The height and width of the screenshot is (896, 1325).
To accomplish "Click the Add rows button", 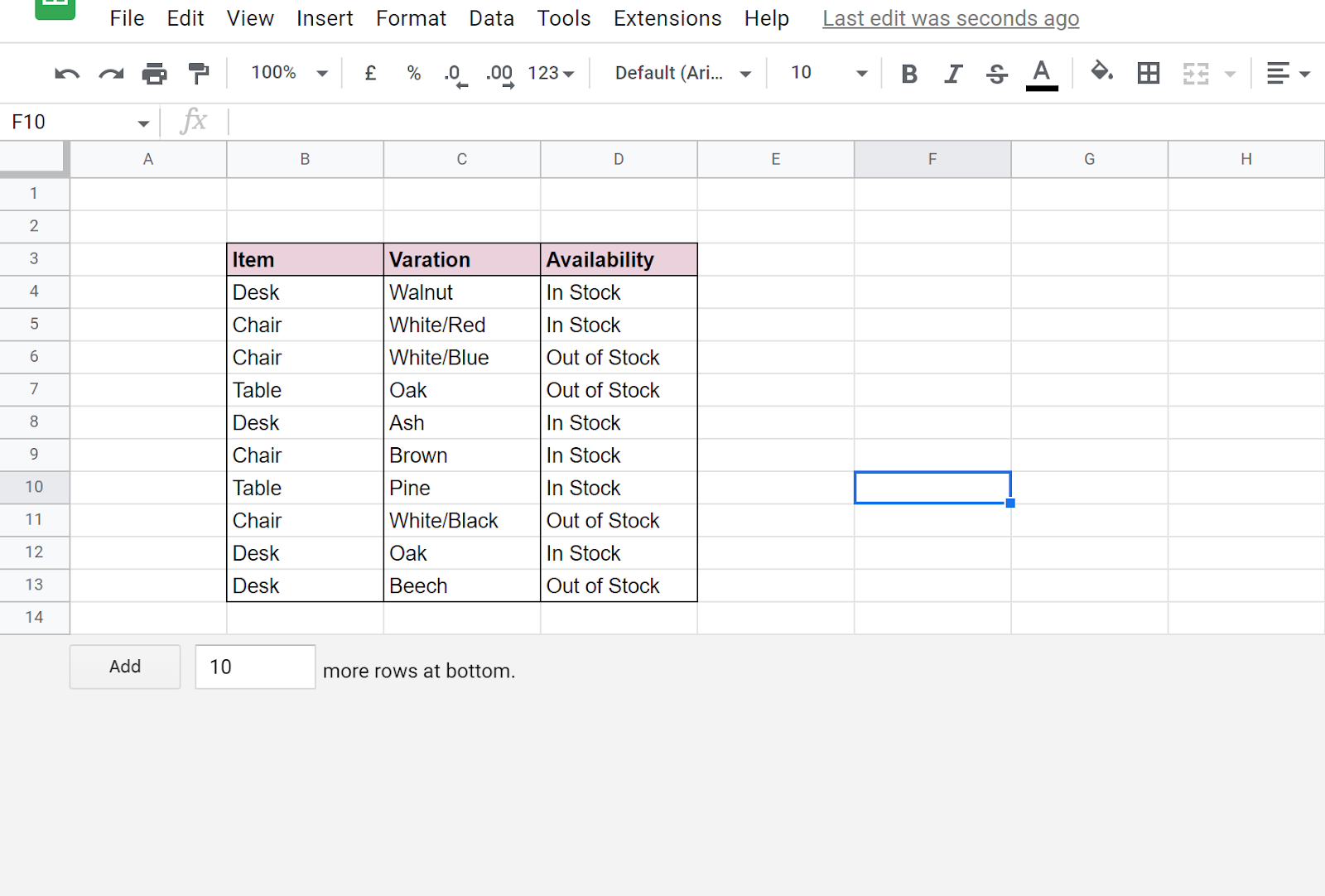I will click(x=124, y=667).
